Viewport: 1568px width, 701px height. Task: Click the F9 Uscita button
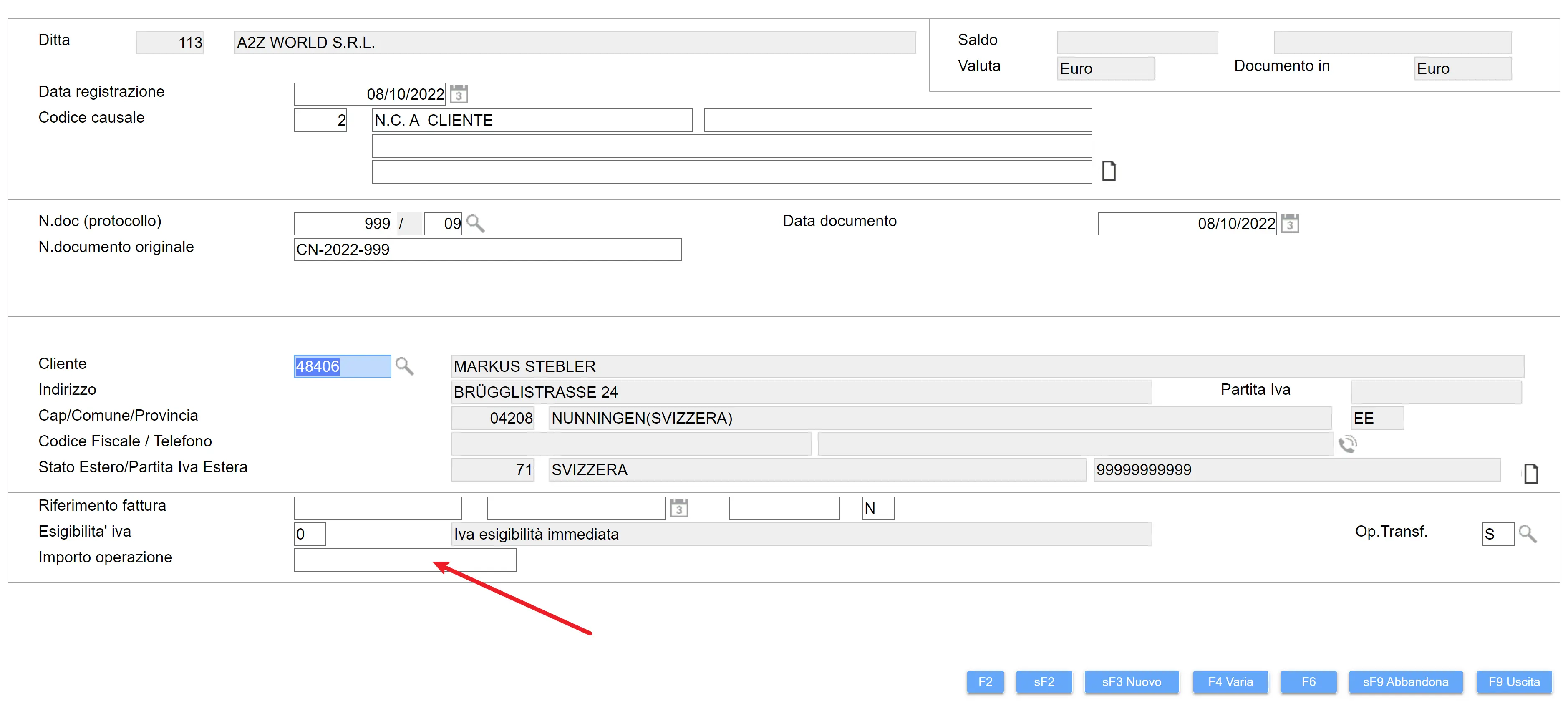tap(1514, 681)
